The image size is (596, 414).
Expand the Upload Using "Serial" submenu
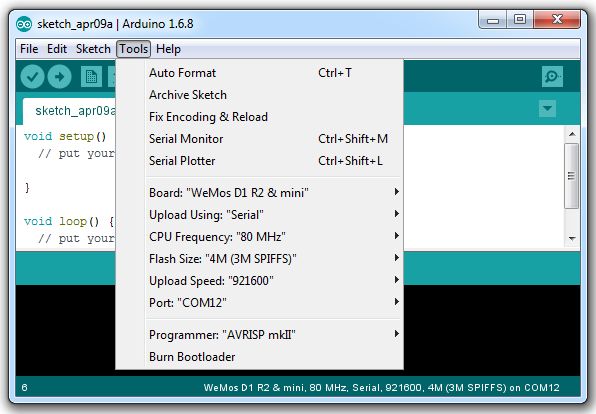pyautogui.click(x=259, y=215)
